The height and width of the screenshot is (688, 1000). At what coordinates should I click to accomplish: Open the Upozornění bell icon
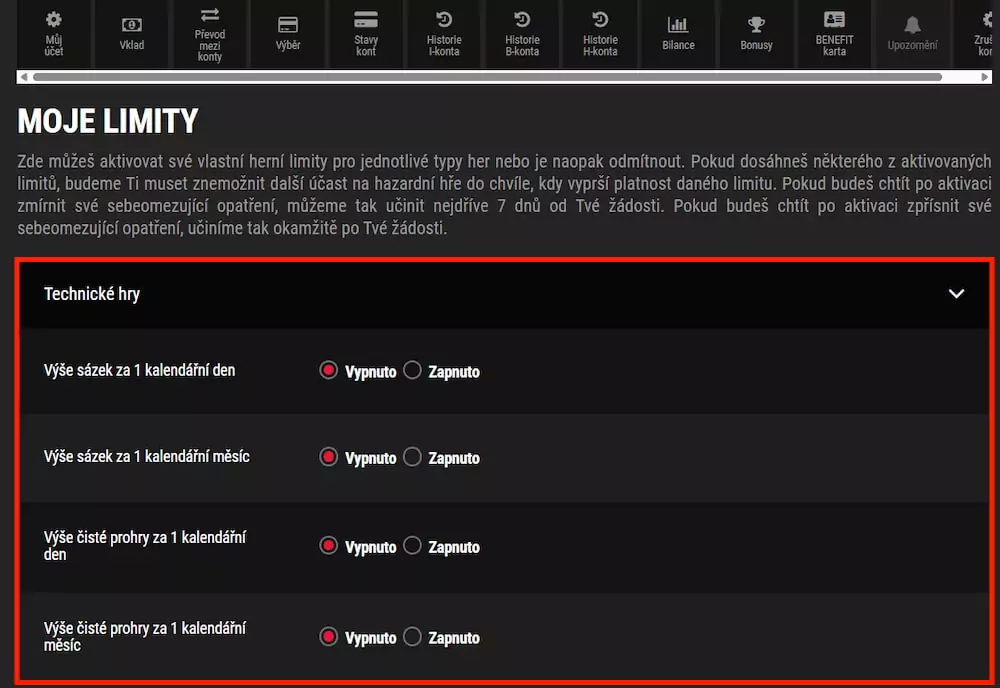tap(912, 25)
